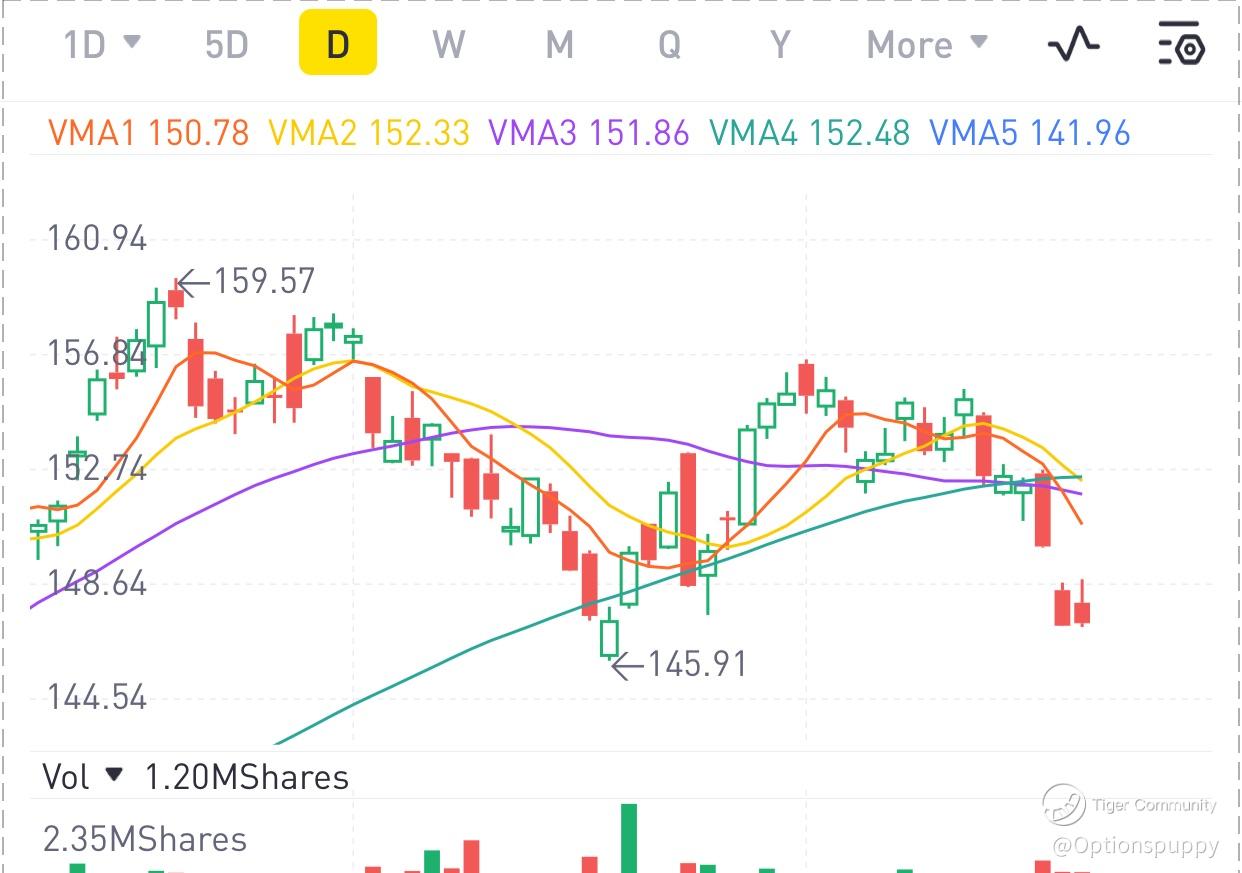Click the 148.64 price axis label
1242x873 pixels.
[x=97, y=583]
